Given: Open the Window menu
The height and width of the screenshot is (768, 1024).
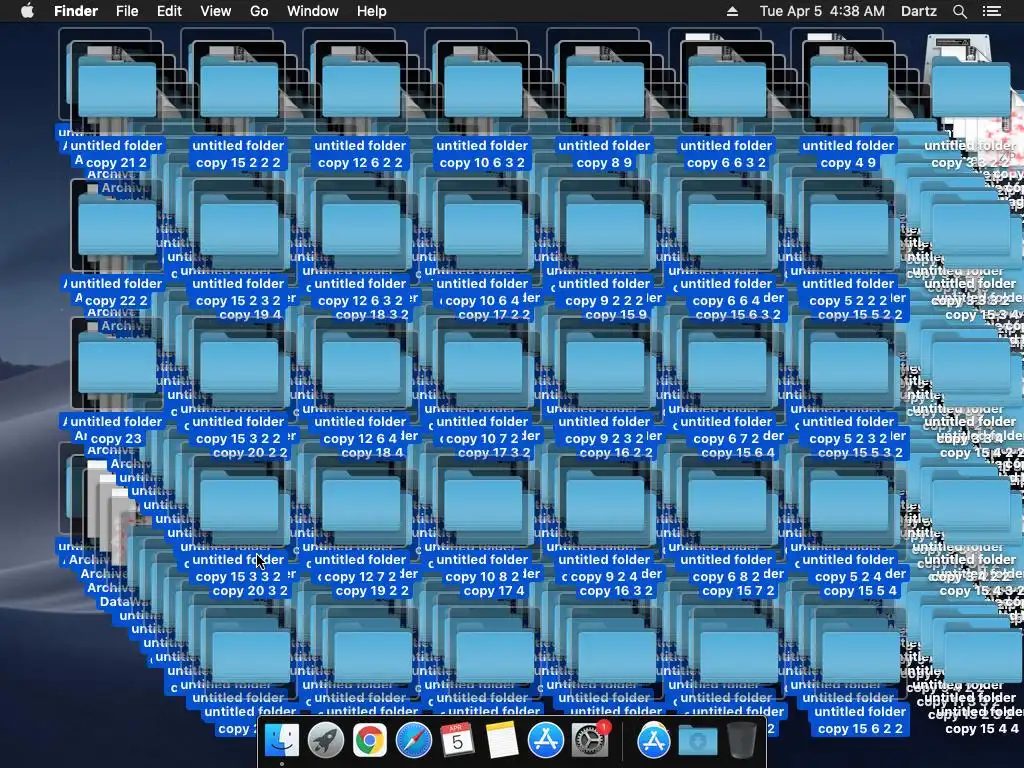Looking at the screenshot, I should click(313, 11).
